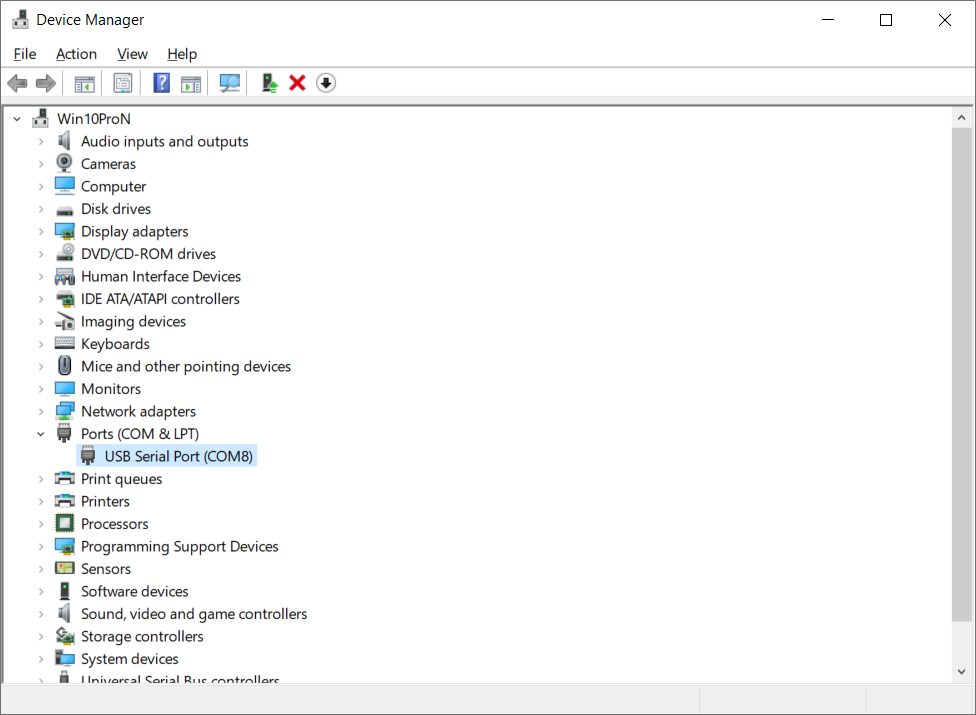The width and height of the screenshot is (976, 715).
Task: Expand the Software devices chevron
Action: pyautogui.click(x=41, y=591)
